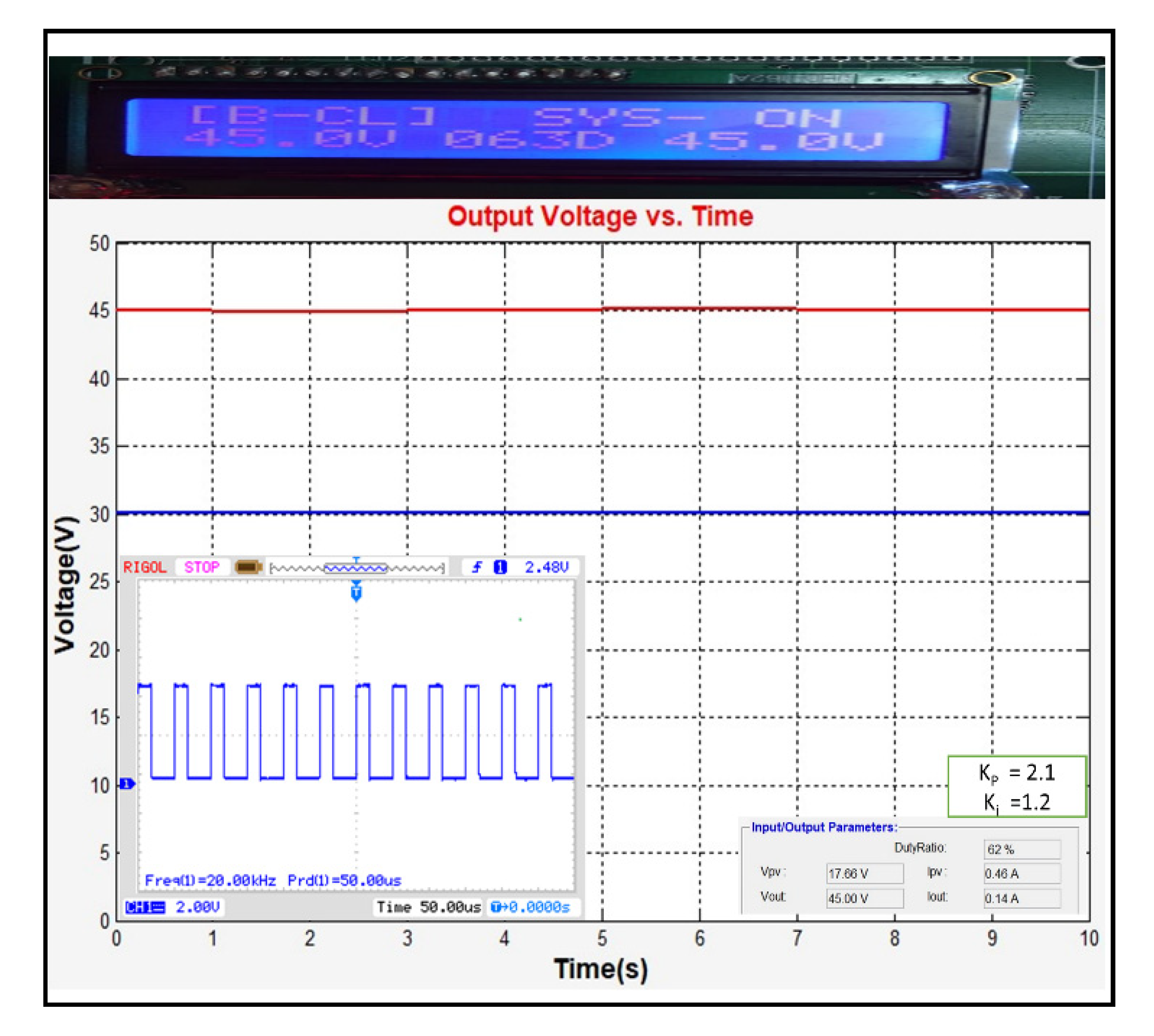The height and width of the screenshot is (1036, 1154).
Task: Click the DutyRatio 62 % field
Action: (1022, 849)
